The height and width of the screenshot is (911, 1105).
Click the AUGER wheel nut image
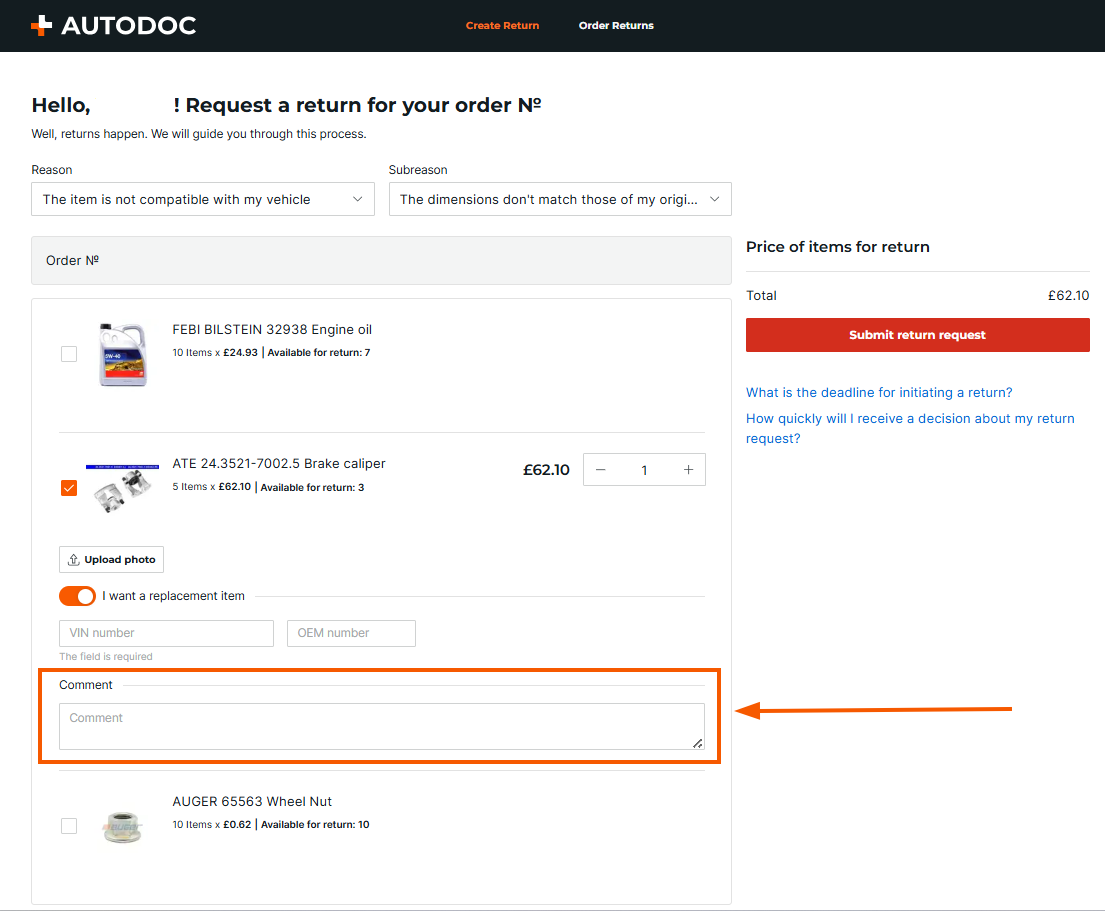(121, 826)
